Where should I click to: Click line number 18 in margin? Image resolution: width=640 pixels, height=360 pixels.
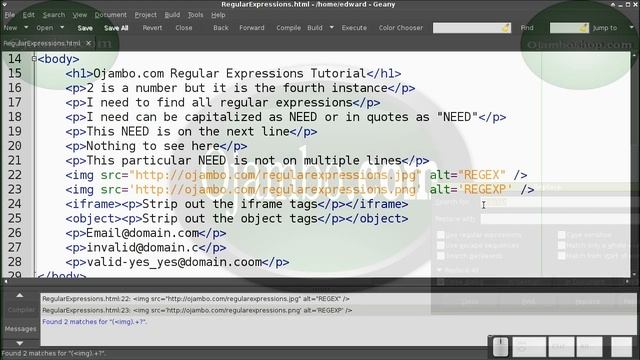(15, 117)
